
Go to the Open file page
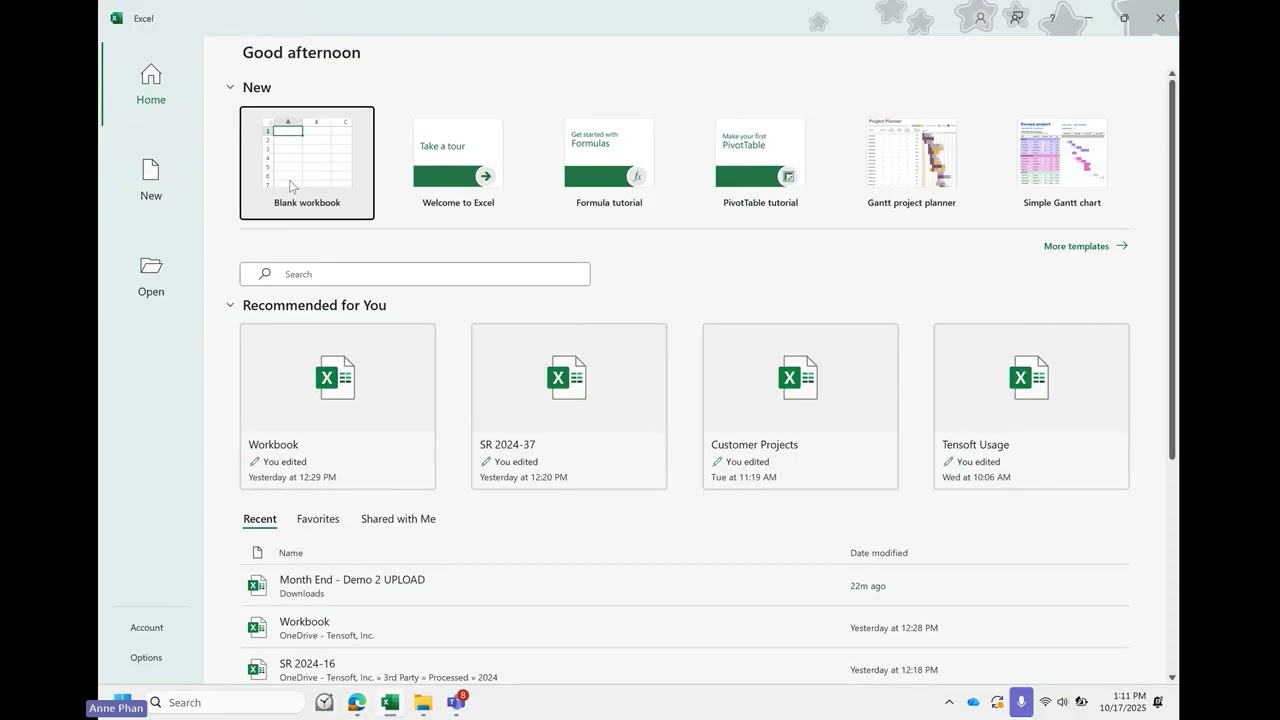tap(151, 276)
